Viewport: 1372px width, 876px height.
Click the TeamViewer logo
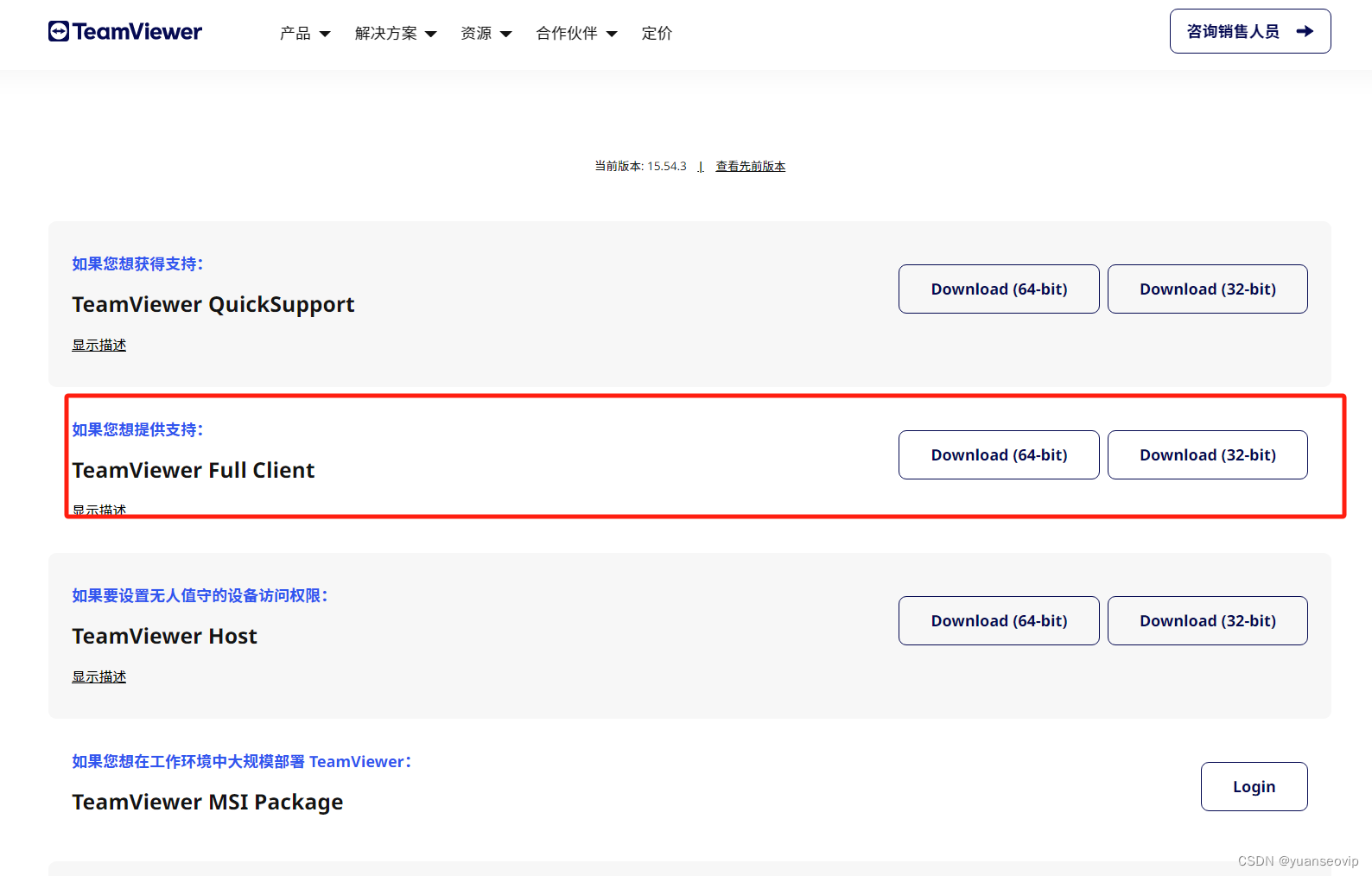click(125, 32)
